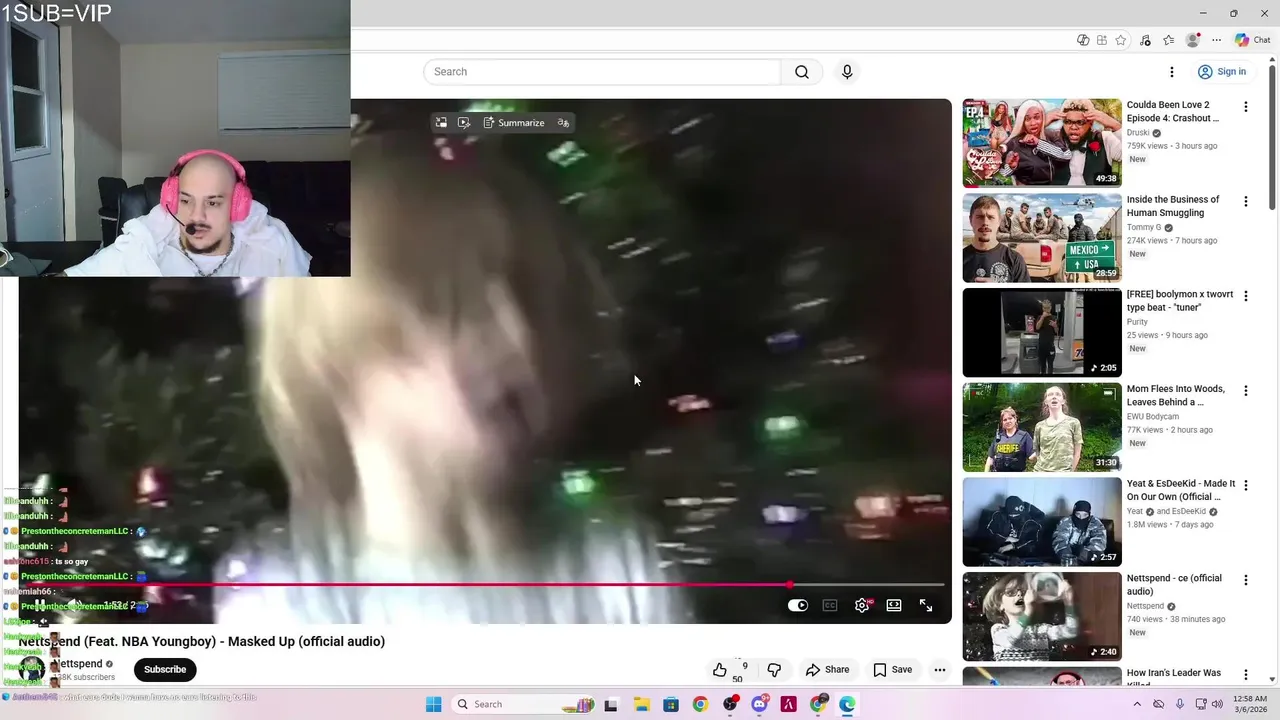Image resolution: width=1280 pixels, height=720 pixels.
Task: Click the overlapping-circles icon in Edge address bar
Action: coord(1083,40)
